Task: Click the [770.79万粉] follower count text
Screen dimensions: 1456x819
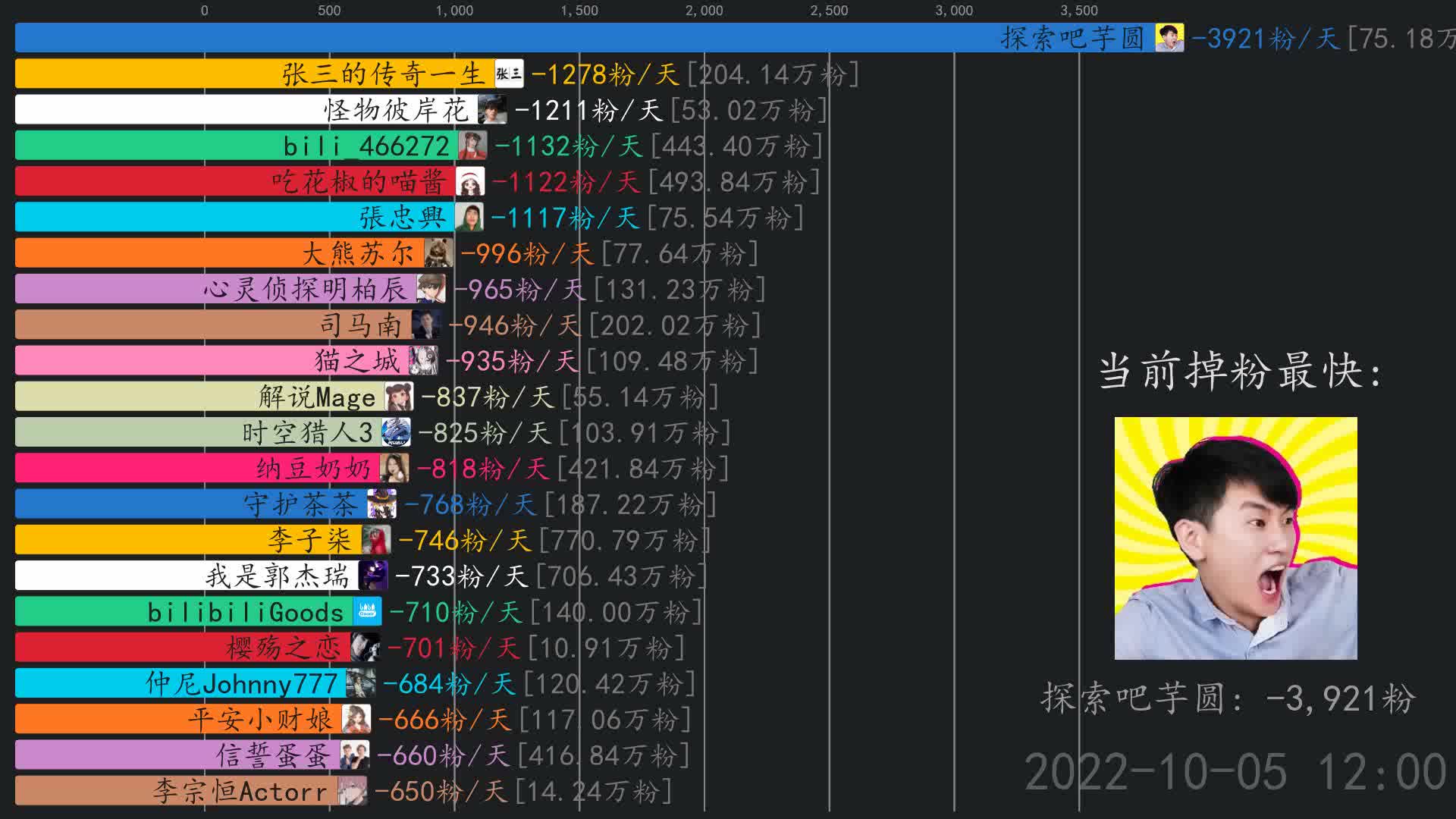Action: (x=626, y=541)
